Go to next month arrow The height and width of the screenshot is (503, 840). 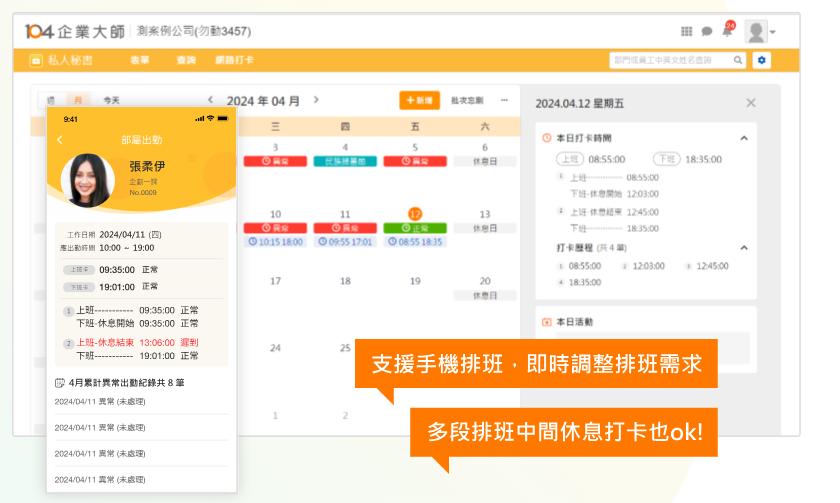[316, 100]
